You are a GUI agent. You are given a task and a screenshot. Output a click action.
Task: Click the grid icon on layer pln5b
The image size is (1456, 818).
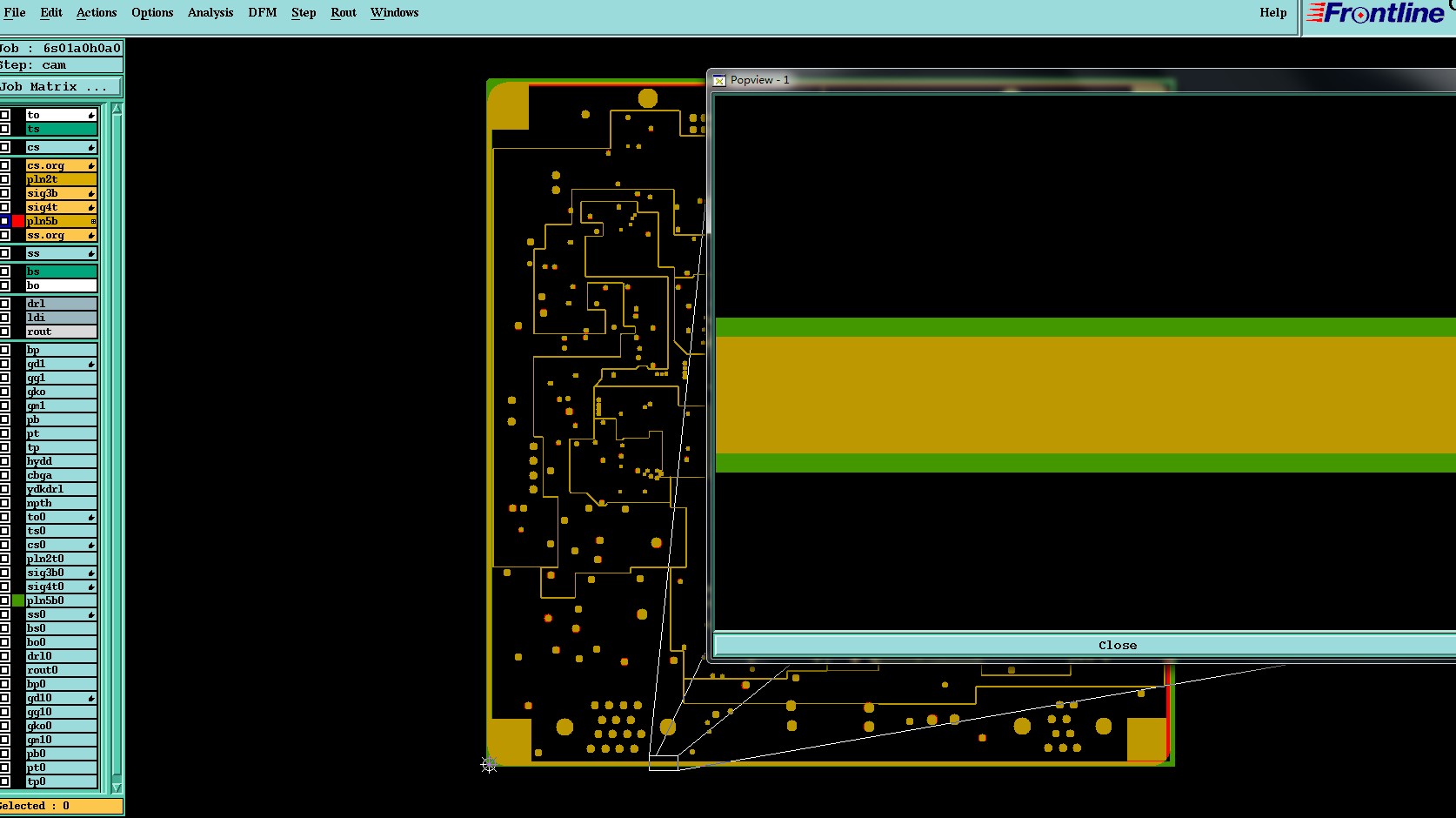[x=93, y=221]
